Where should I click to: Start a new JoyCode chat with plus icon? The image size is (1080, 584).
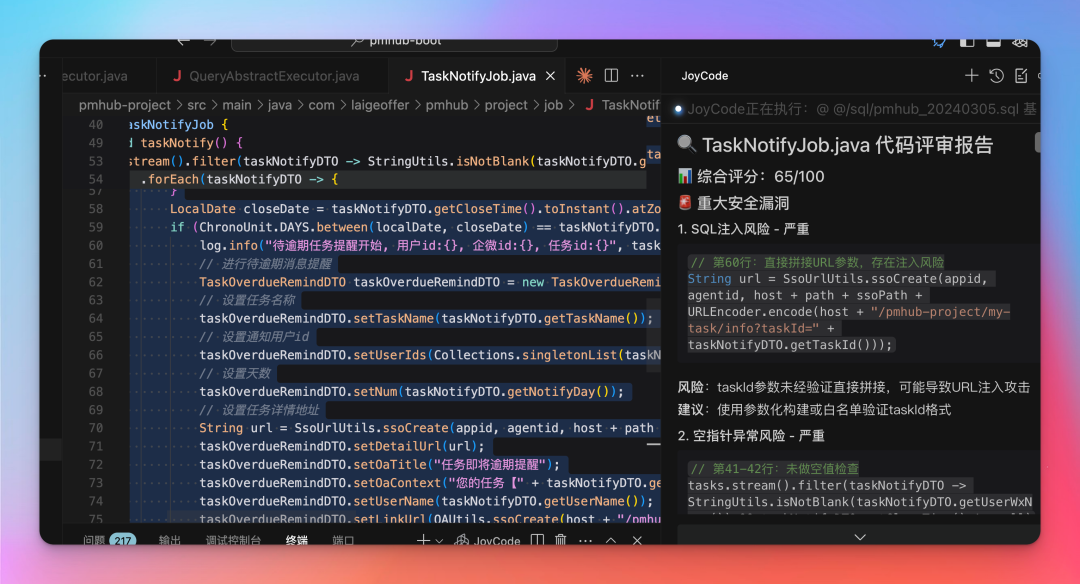click(x=971, y=76)
